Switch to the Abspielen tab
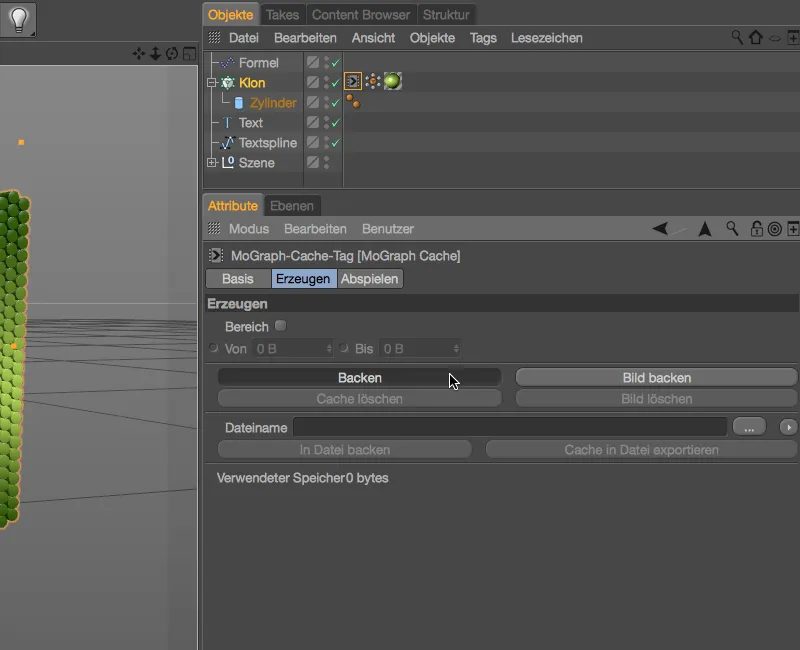Viewport: 800px width, 650px height. coord(370,279)
